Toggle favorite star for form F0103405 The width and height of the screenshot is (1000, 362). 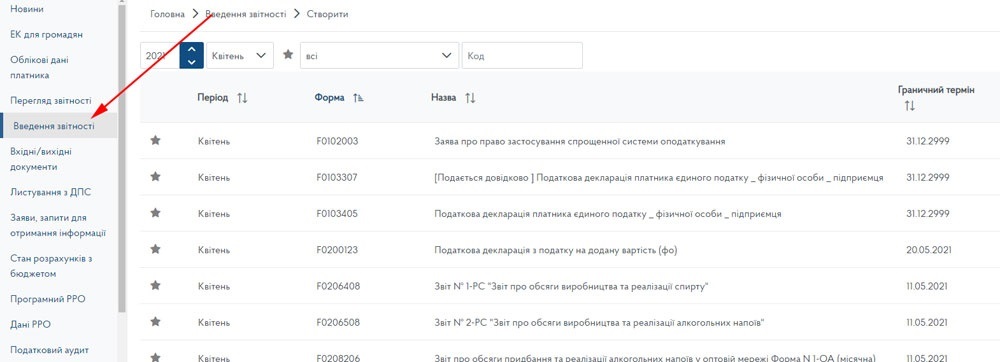155,213
